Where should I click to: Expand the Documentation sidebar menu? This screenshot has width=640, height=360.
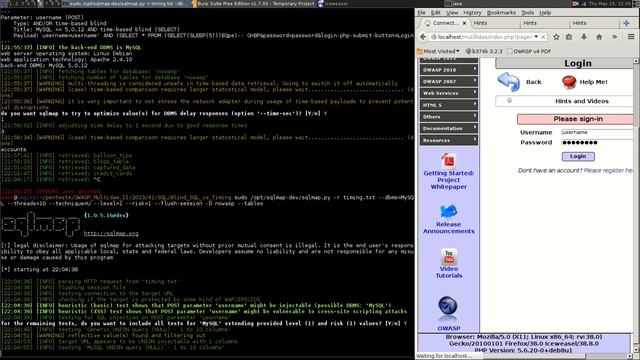tap(448, 128)
